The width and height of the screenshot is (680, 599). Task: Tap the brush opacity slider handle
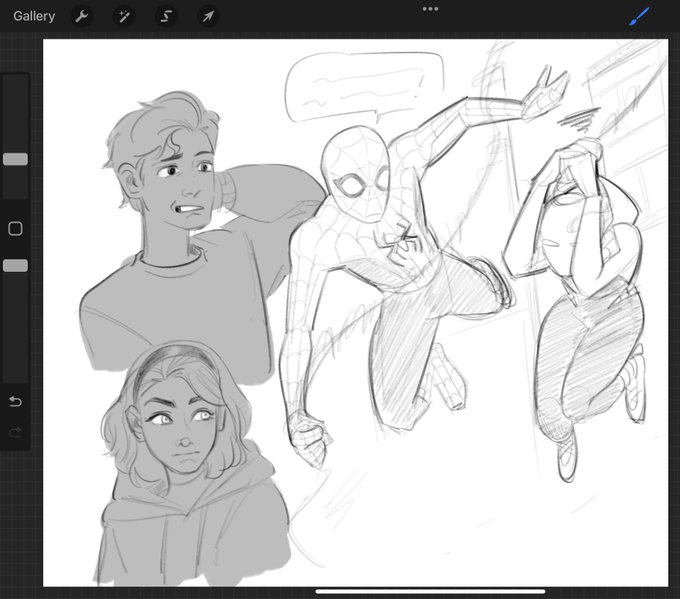[15, 266]
